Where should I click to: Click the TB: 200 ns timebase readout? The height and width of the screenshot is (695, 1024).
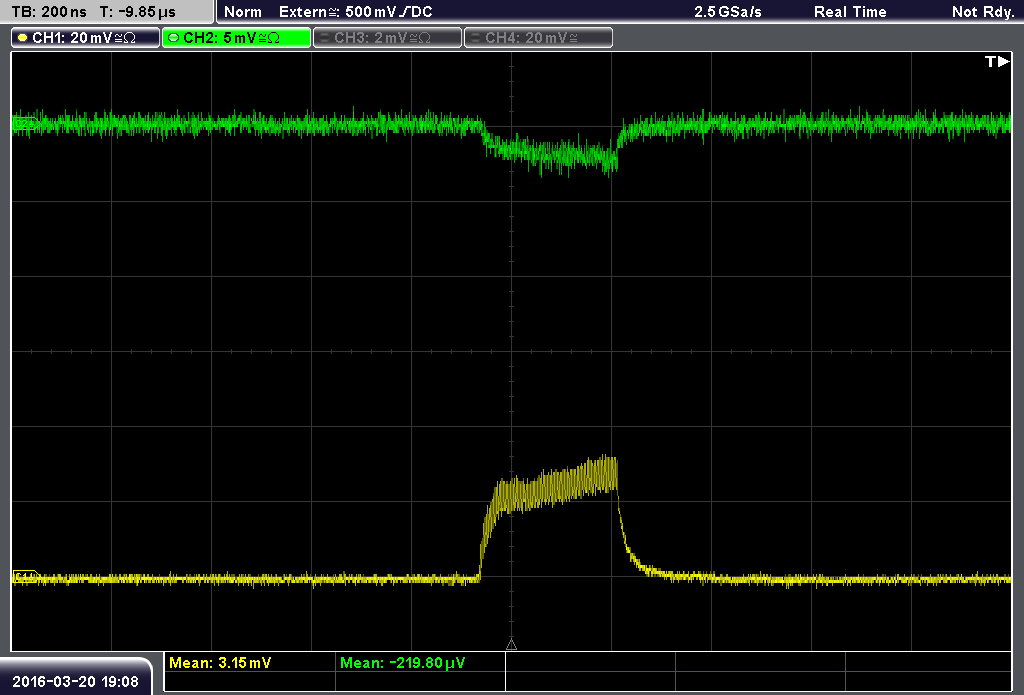(49, 12)
